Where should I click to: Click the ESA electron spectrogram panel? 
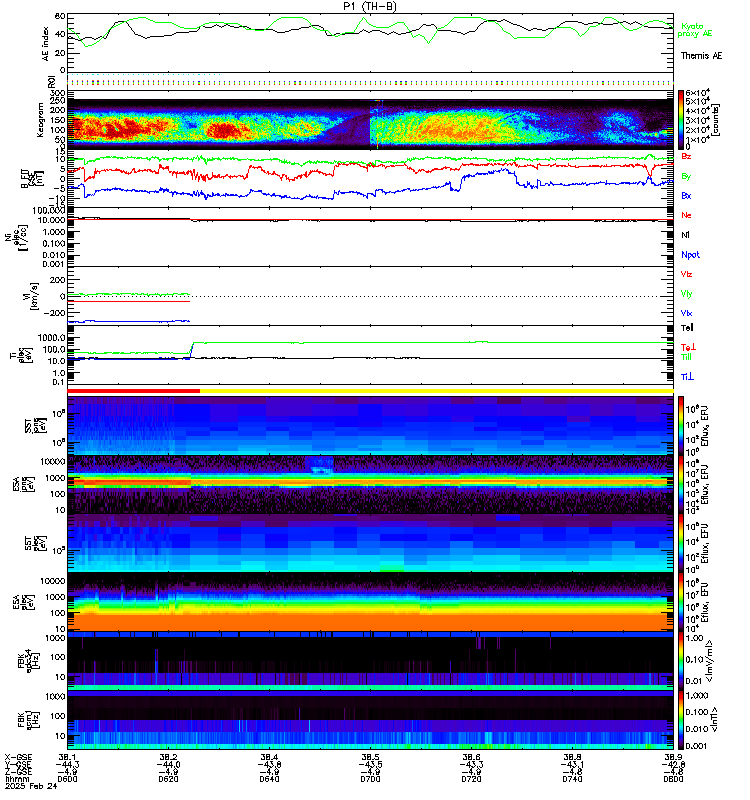click(370, 603)
